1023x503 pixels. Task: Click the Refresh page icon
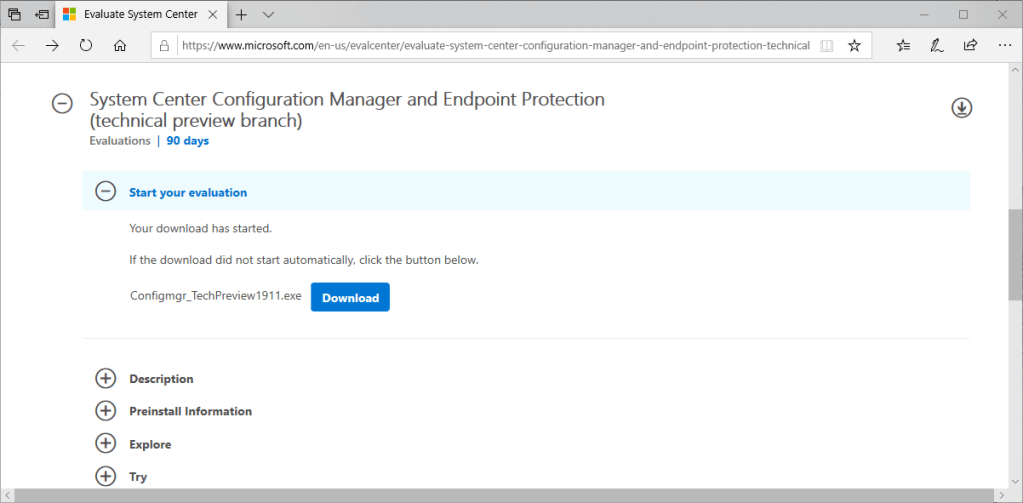pyautogui.click(x=86, y=45)
